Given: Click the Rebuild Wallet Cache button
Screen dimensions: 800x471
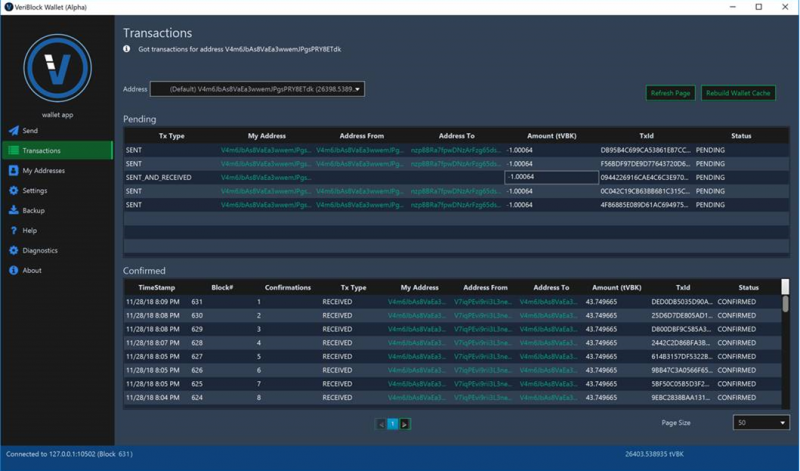Looking at the screenshot, I should [738, 93].
